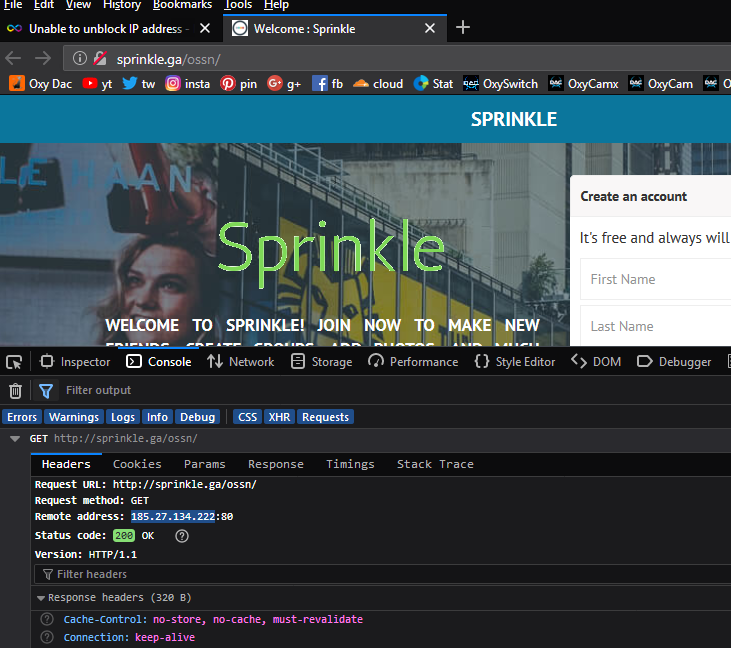This screenshot has width=731, height=648.
Task: Open the Cookies tab of the request
Action: pos(137,464)
